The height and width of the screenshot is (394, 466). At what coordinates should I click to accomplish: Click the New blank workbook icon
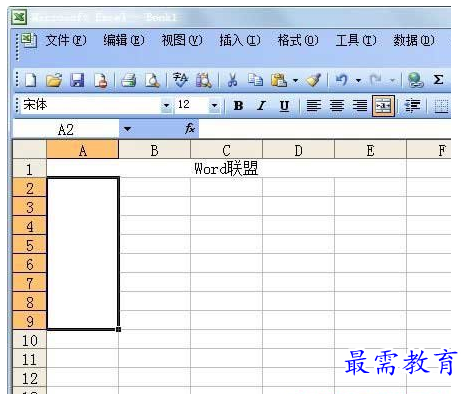tap(31, 80)
